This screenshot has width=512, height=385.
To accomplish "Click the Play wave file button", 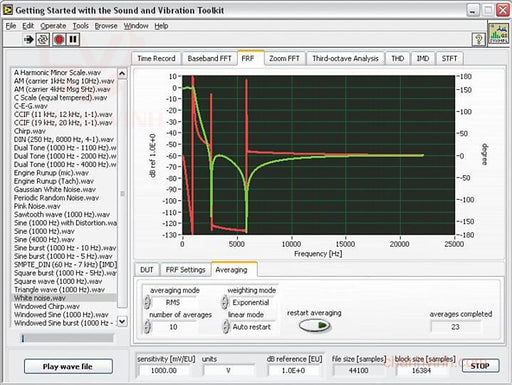I will [68, 366].
